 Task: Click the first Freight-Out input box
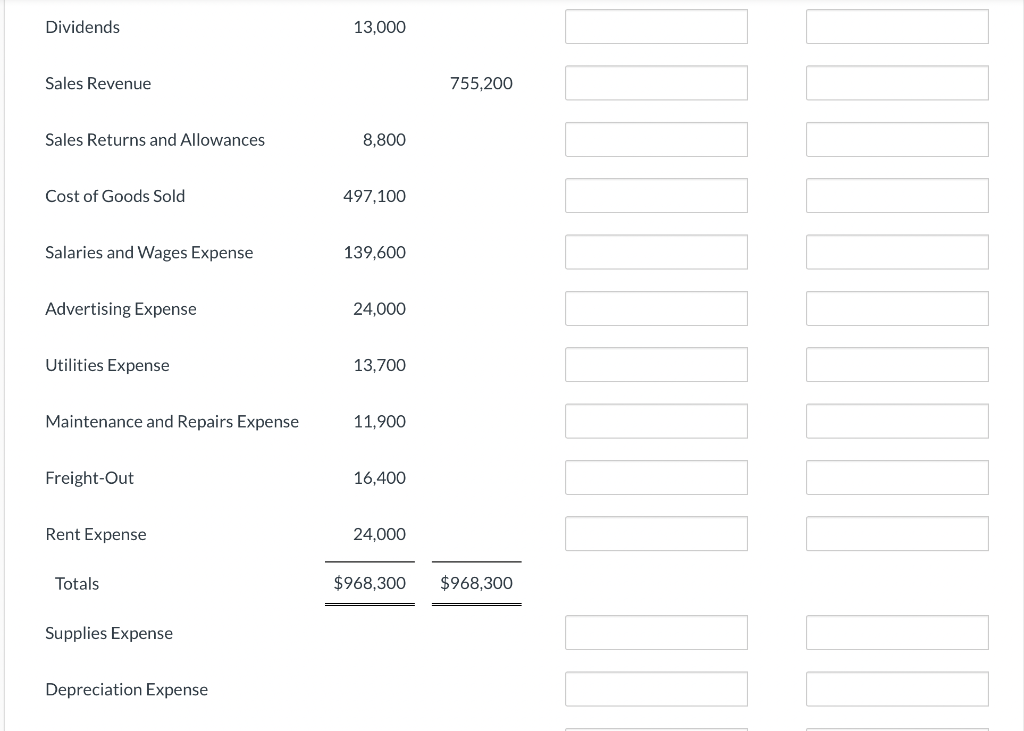(x=656, y=477)
